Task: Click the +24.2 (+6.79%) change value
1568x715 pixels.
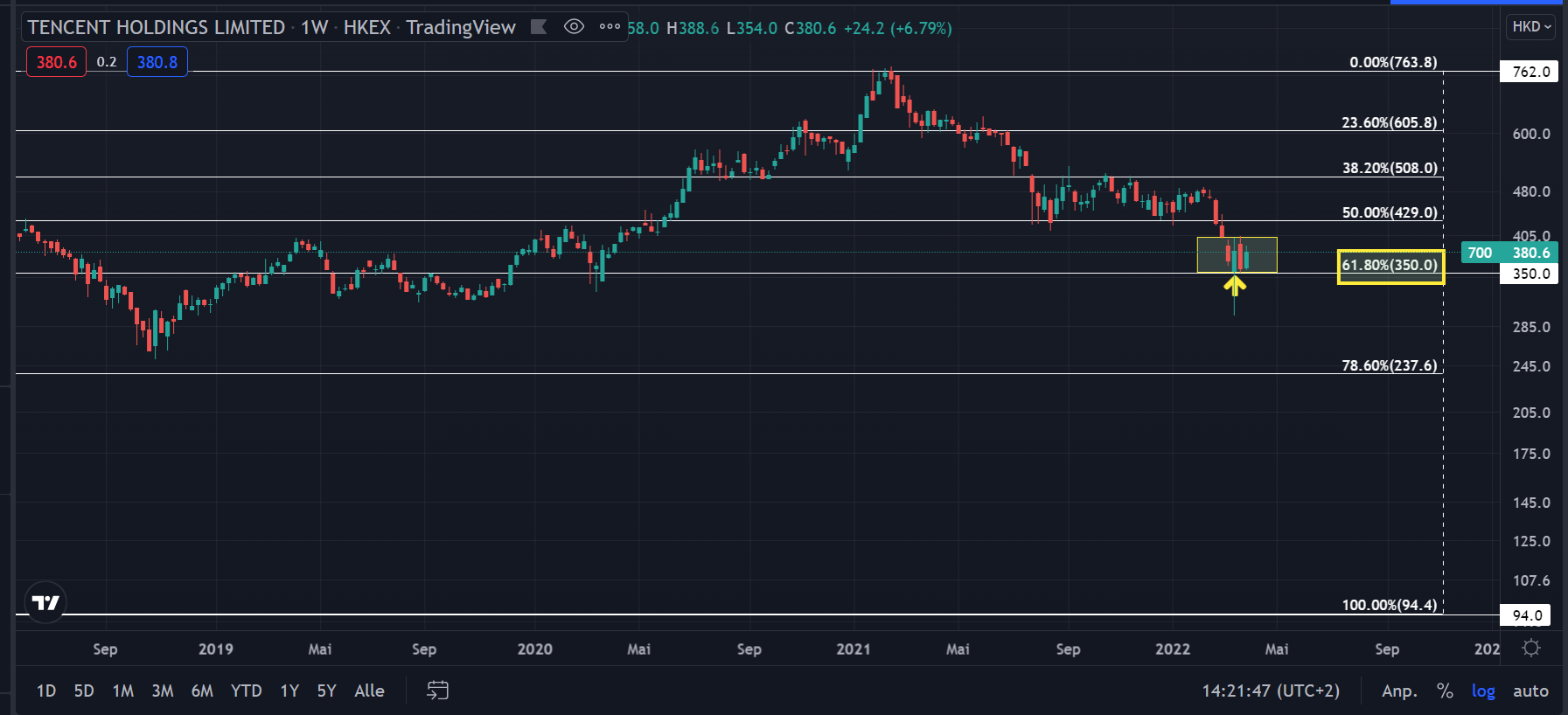Action: tap(897, 28)
